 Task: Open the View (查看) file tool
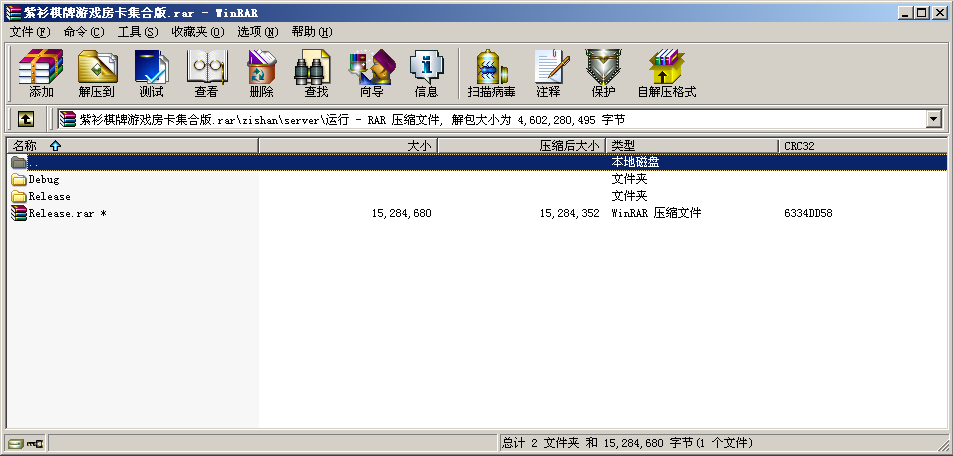pos(206,74)
